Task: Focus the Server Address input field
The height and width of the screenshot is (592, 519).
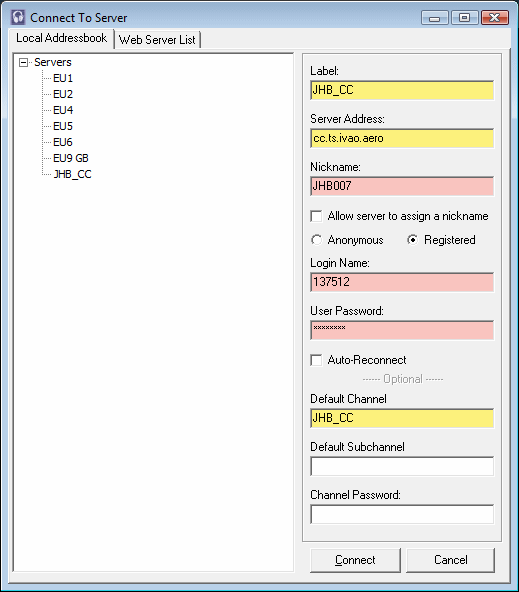Action: click(402, 139)
